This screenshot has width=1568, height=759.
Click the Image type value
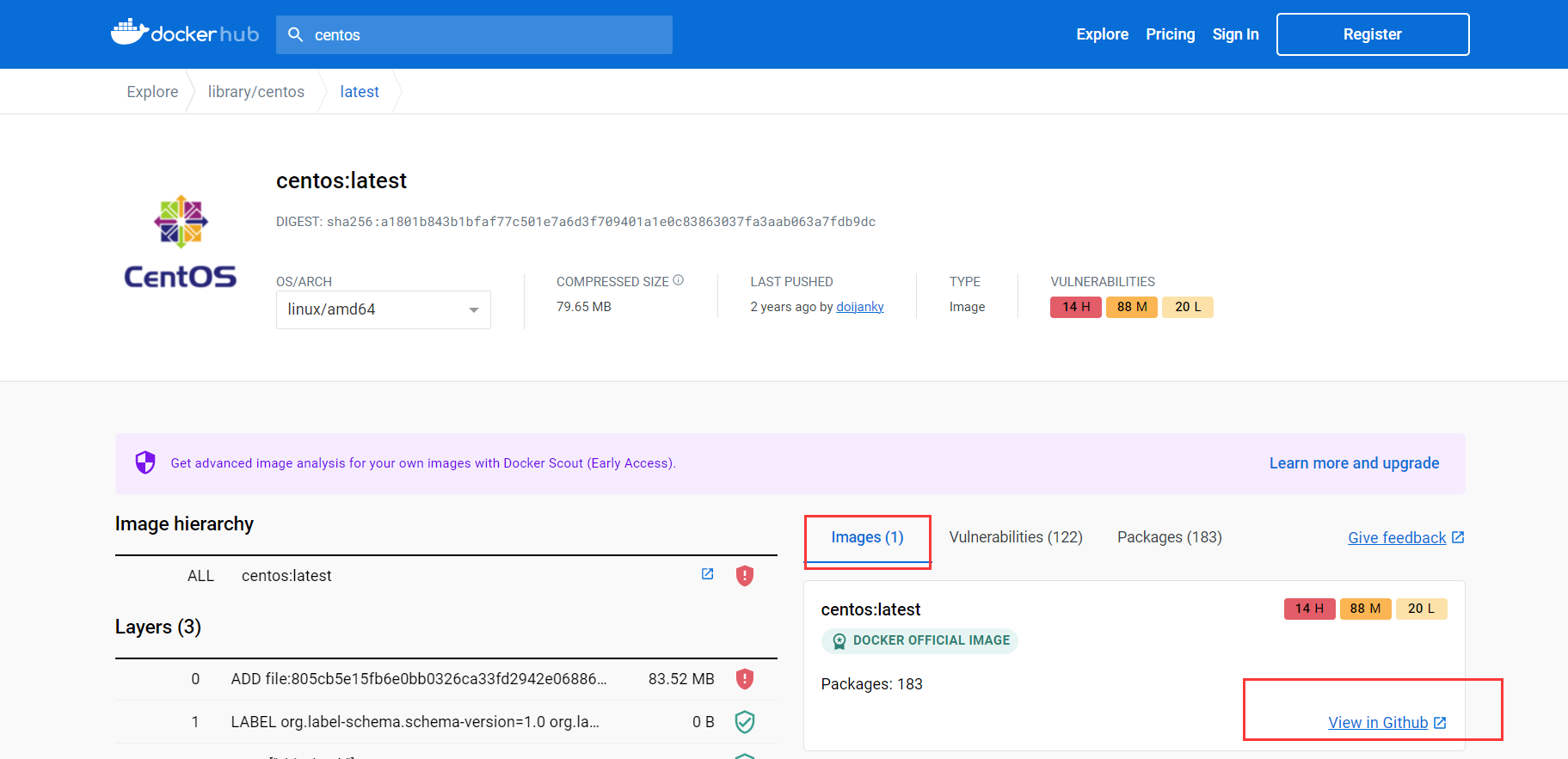tap(967, 307)
